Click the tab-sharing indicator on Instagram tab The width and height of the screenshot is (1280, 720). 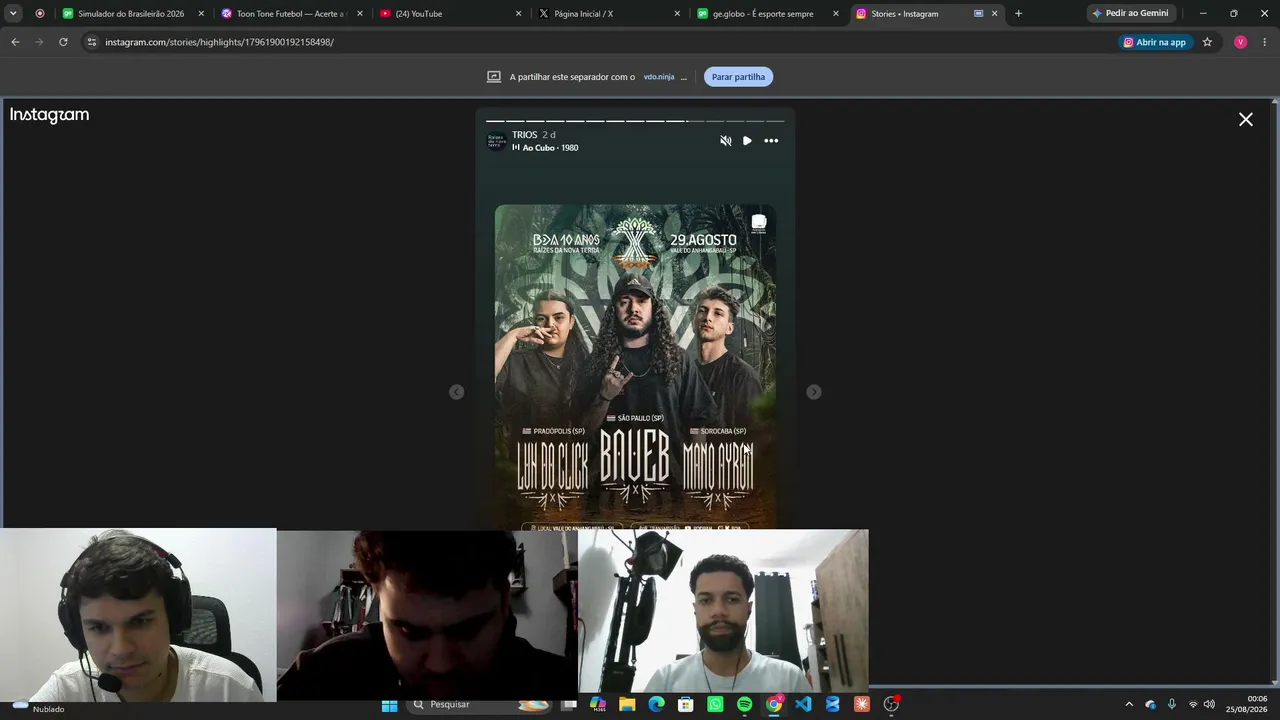(978, 14)
